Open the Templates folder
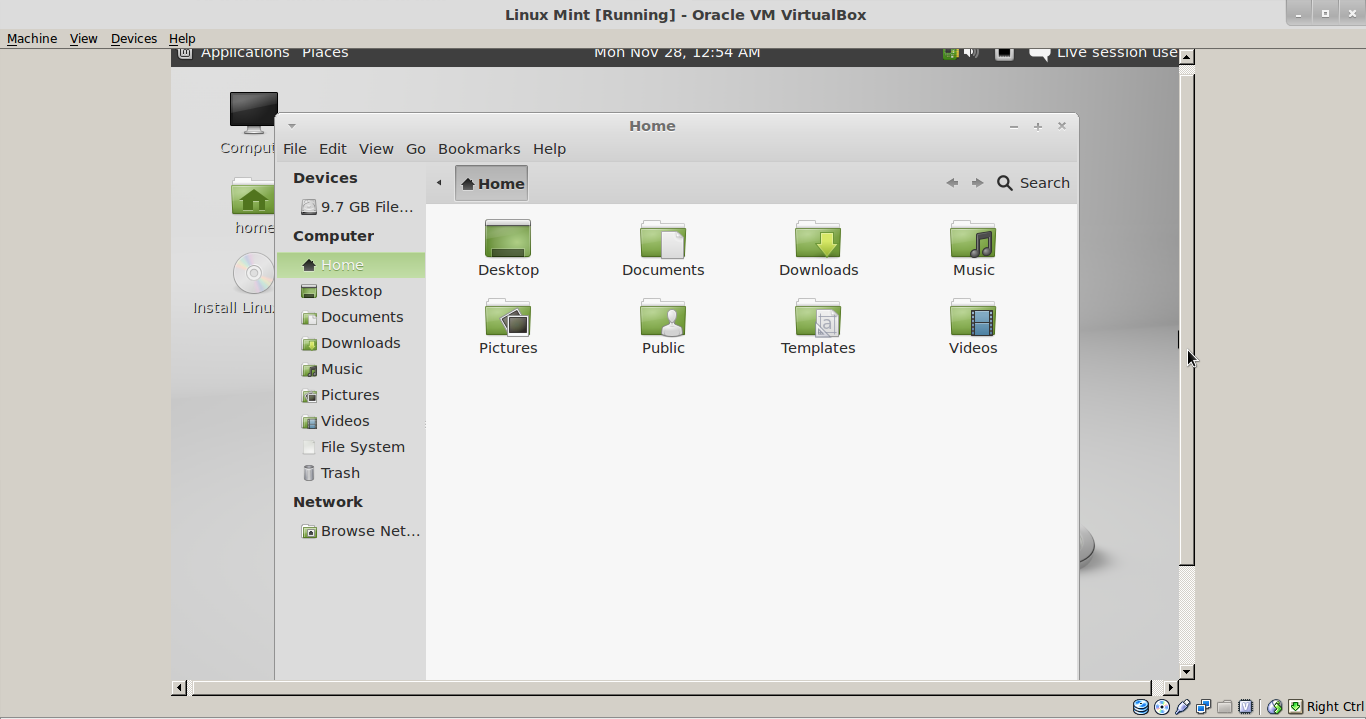This screenshot has height=719, width=1366. click(x=818, y=327)
